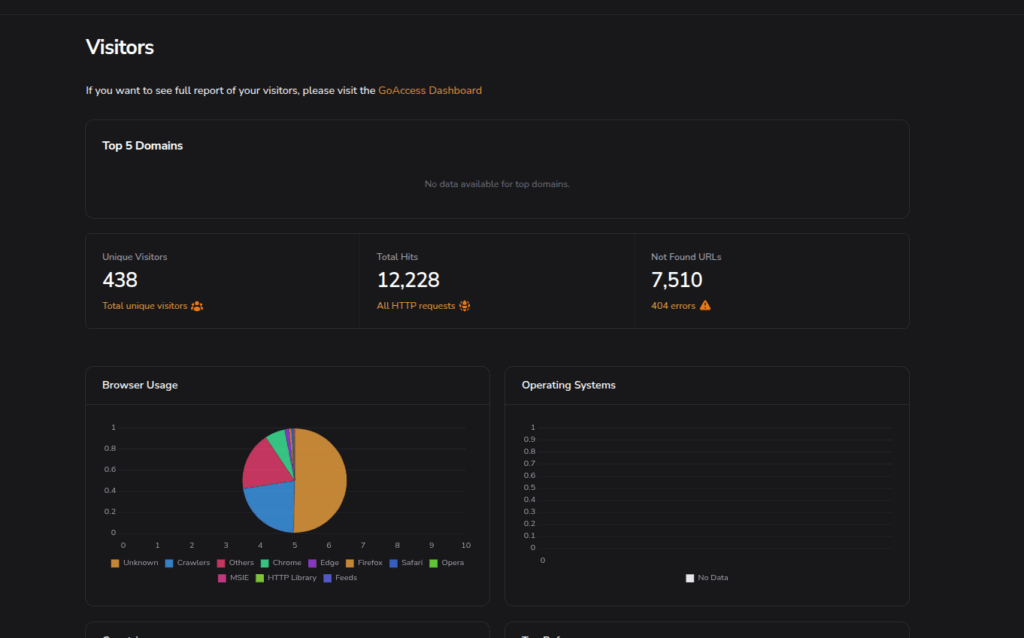This screenshot has height=638, width=1024.
Task: Click the blue Crawlers pie slice
Action: [x=270, y=506]
